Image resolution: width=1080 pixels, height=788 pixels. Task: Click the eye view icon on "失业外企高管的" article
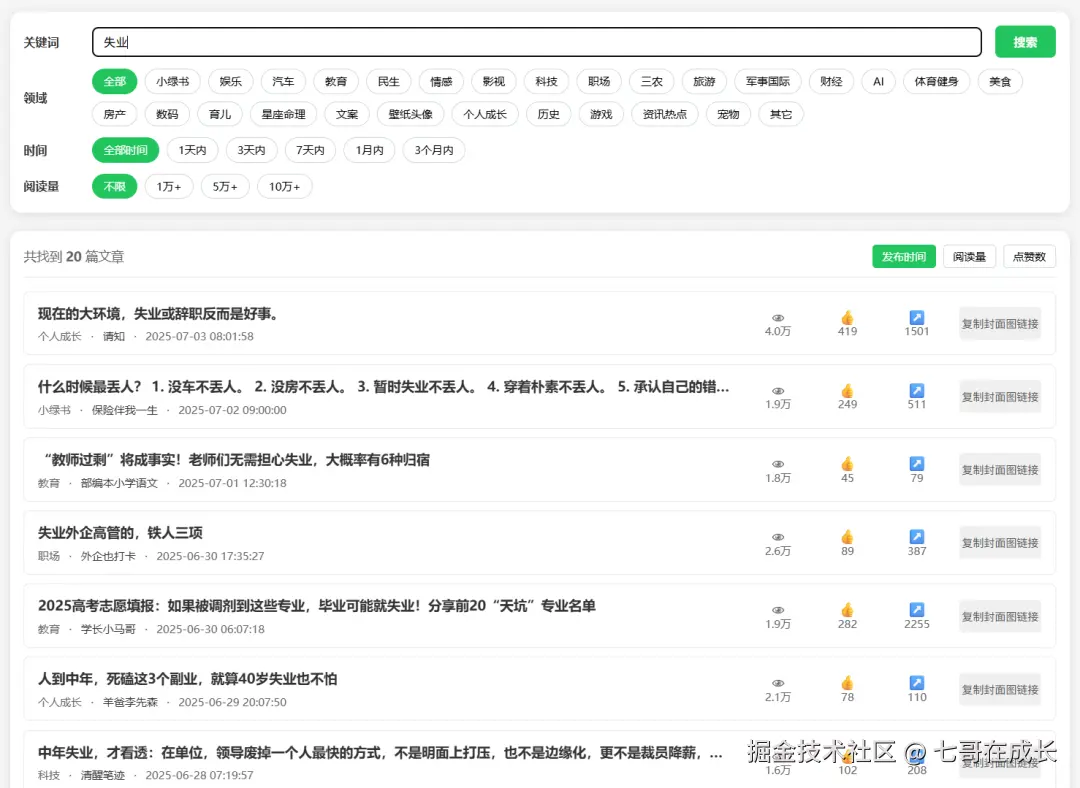[778, 537]
